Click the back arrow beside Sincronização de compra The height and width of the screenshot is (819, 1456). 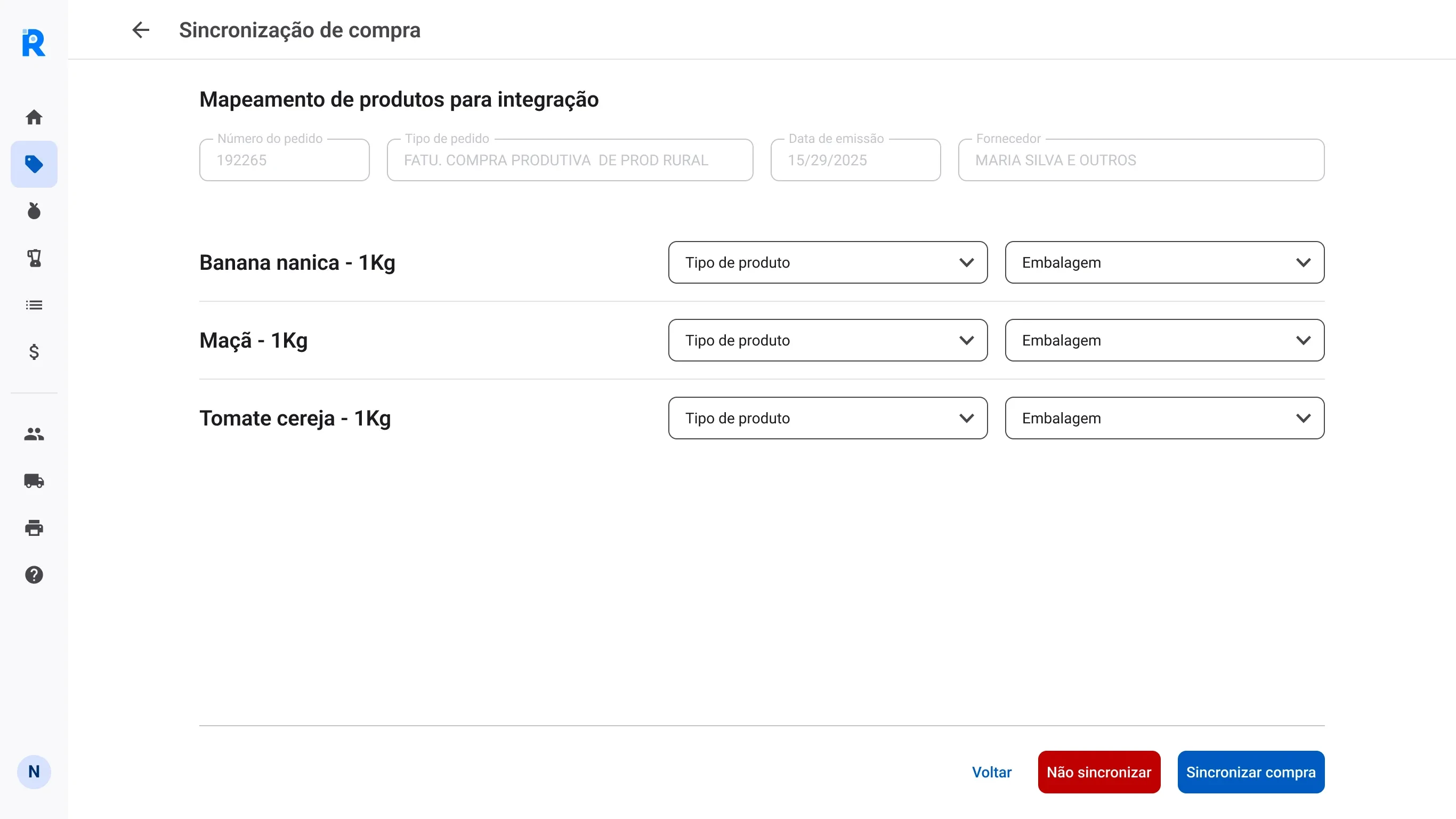point(140,30)
